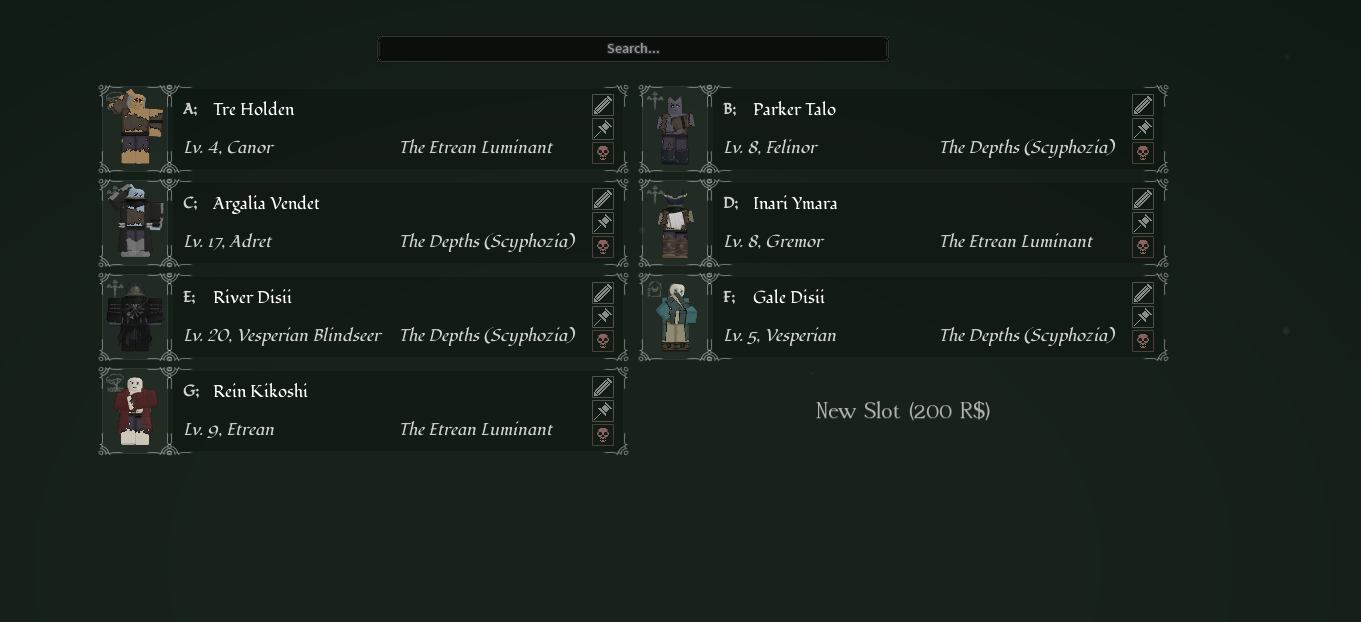Click the skull icon on River Disii slot
This screenshot has width=1361, height=622.
603,341
